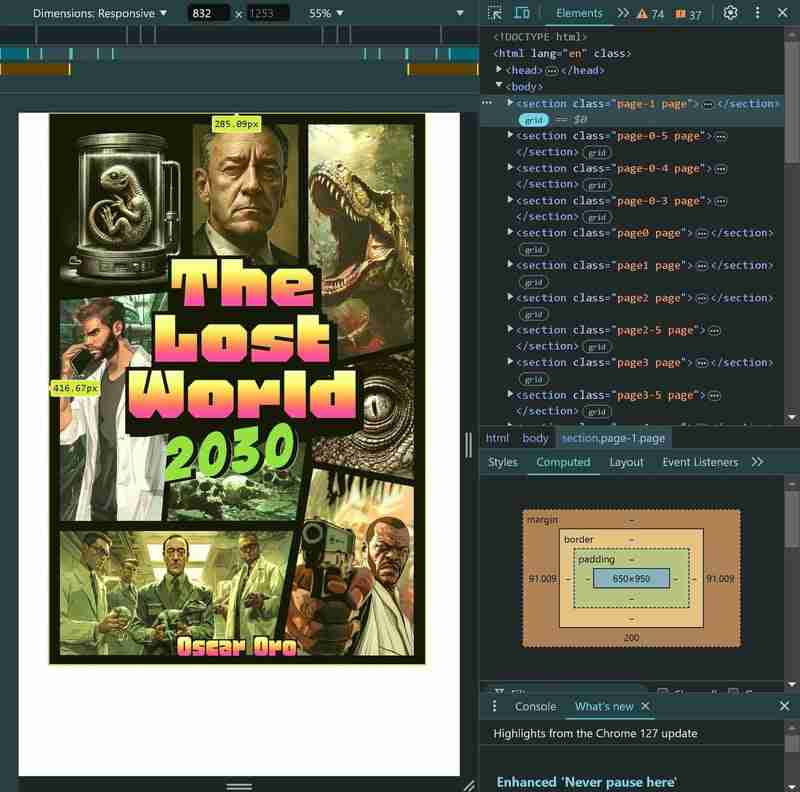The image size is (800, 792).
Task: Collapse the body element triangle
Action: point(499,85)
